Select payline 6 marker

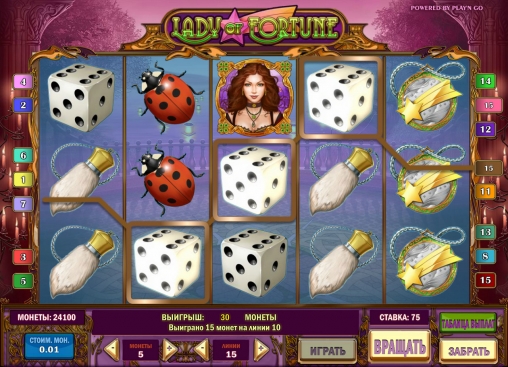pyautogui.click(x=23, y=155)
